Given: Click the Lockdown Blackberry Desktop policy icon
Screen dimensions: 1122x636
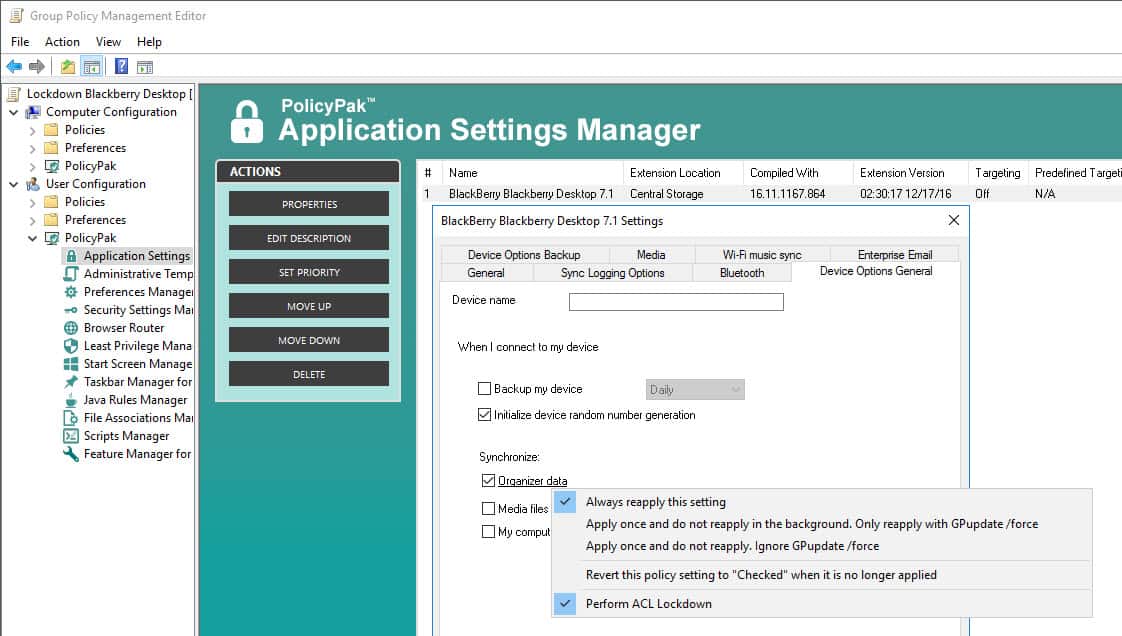Looking at the screenshot, I should pyautogui.click(x=14, y=94).
